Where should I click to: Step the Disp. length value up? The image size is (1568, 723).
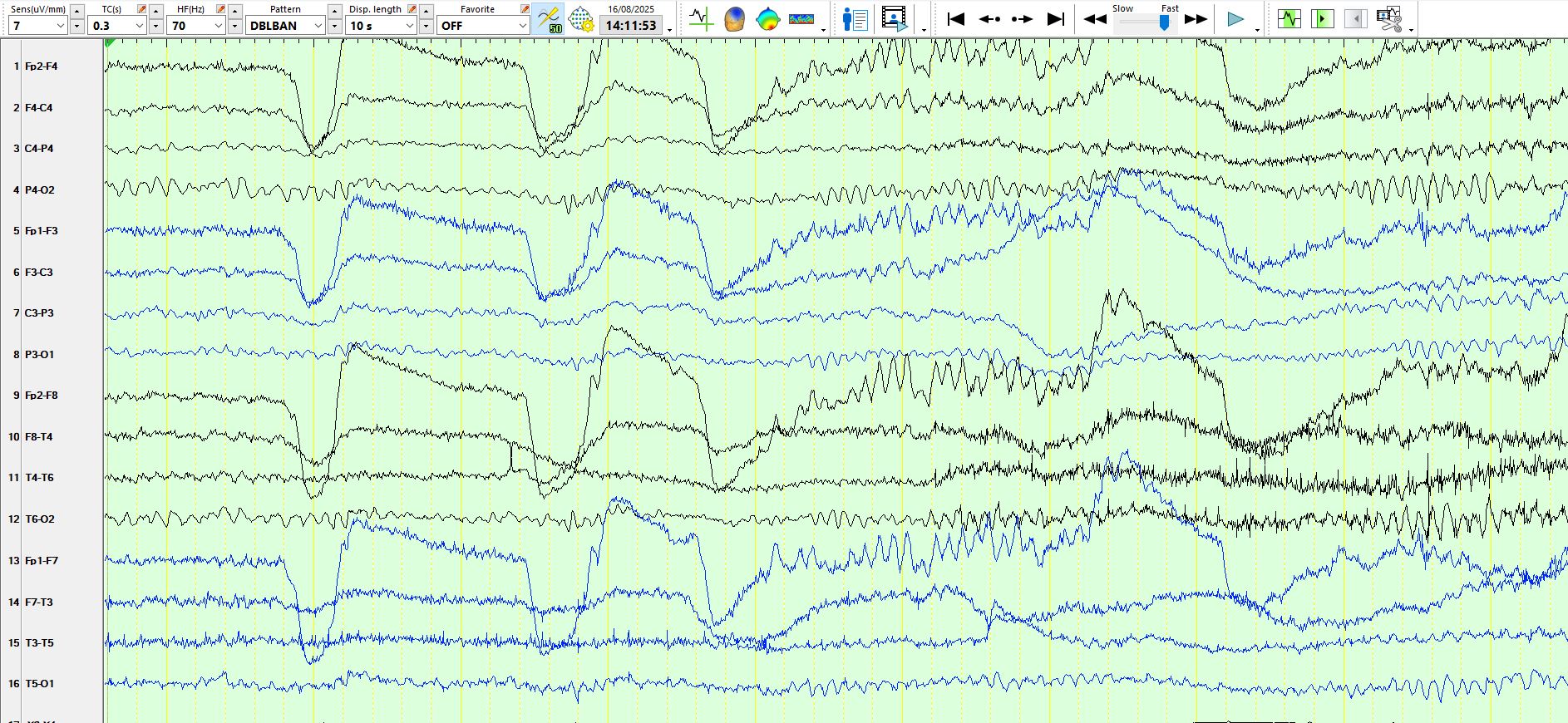pyautogui.click(x=426, y=10)
